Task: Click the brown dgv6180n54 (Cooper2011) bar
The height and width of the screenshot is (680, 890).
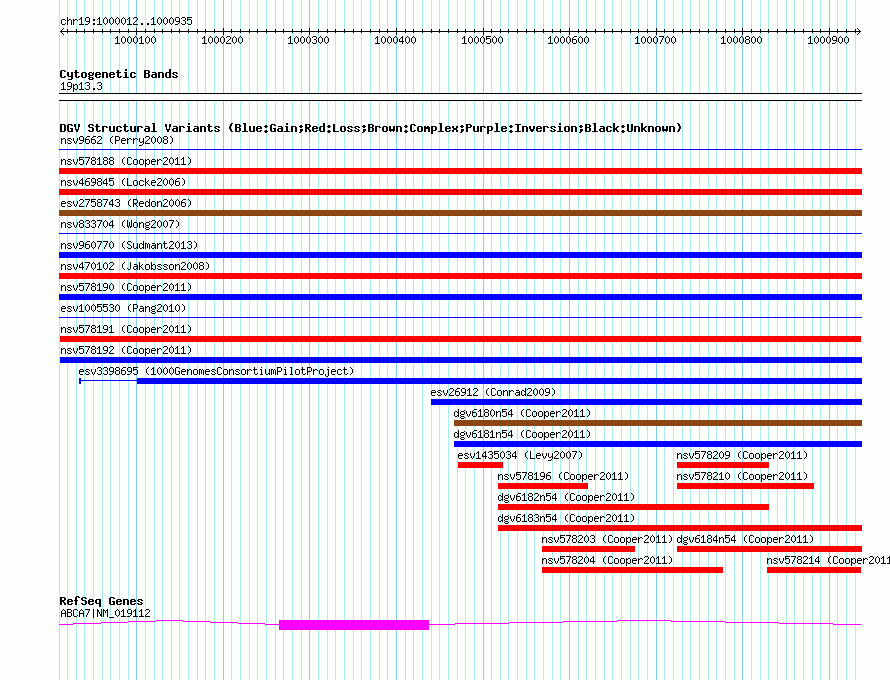Action: pos(658,423)
